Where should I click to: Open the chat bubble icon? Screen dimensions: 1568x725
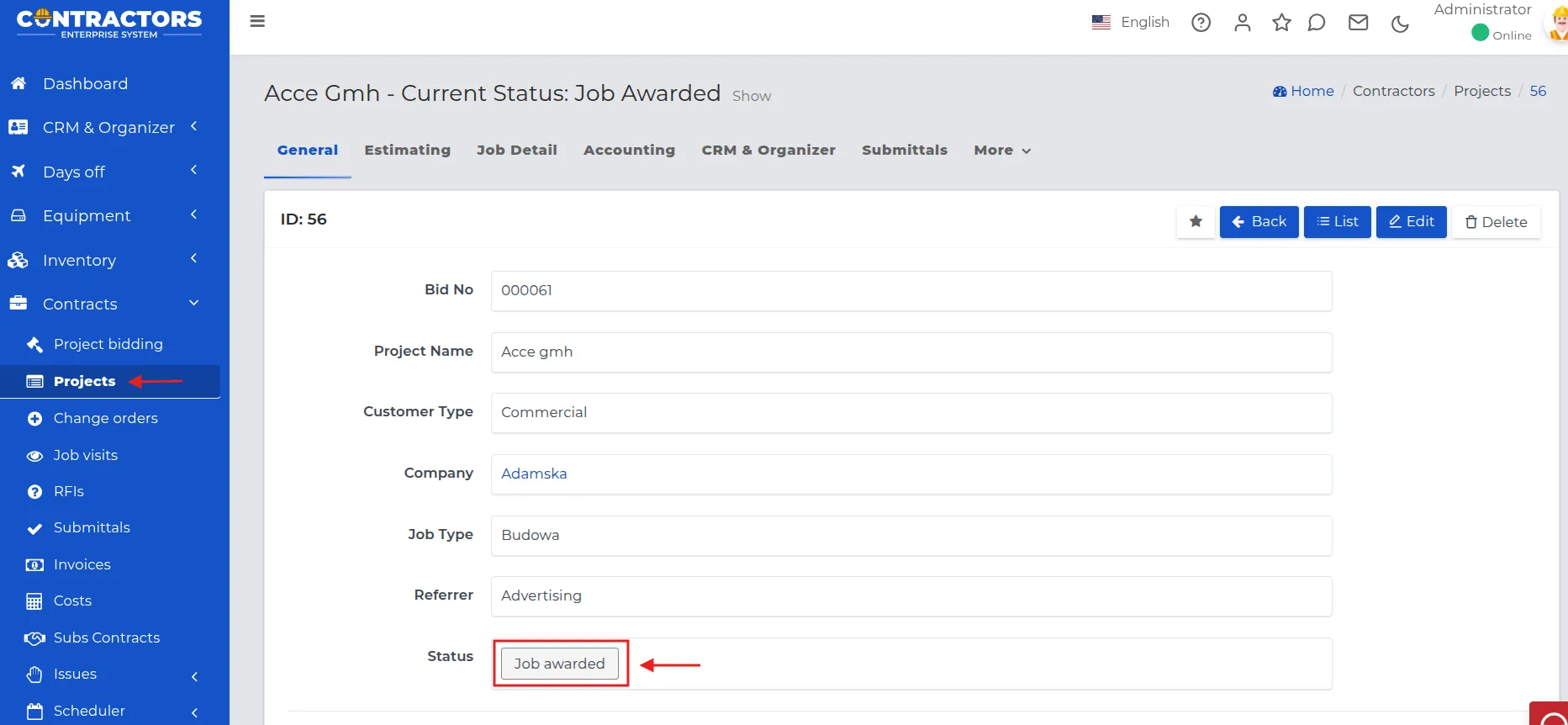pyautogui.click(x=1317, y=23)
